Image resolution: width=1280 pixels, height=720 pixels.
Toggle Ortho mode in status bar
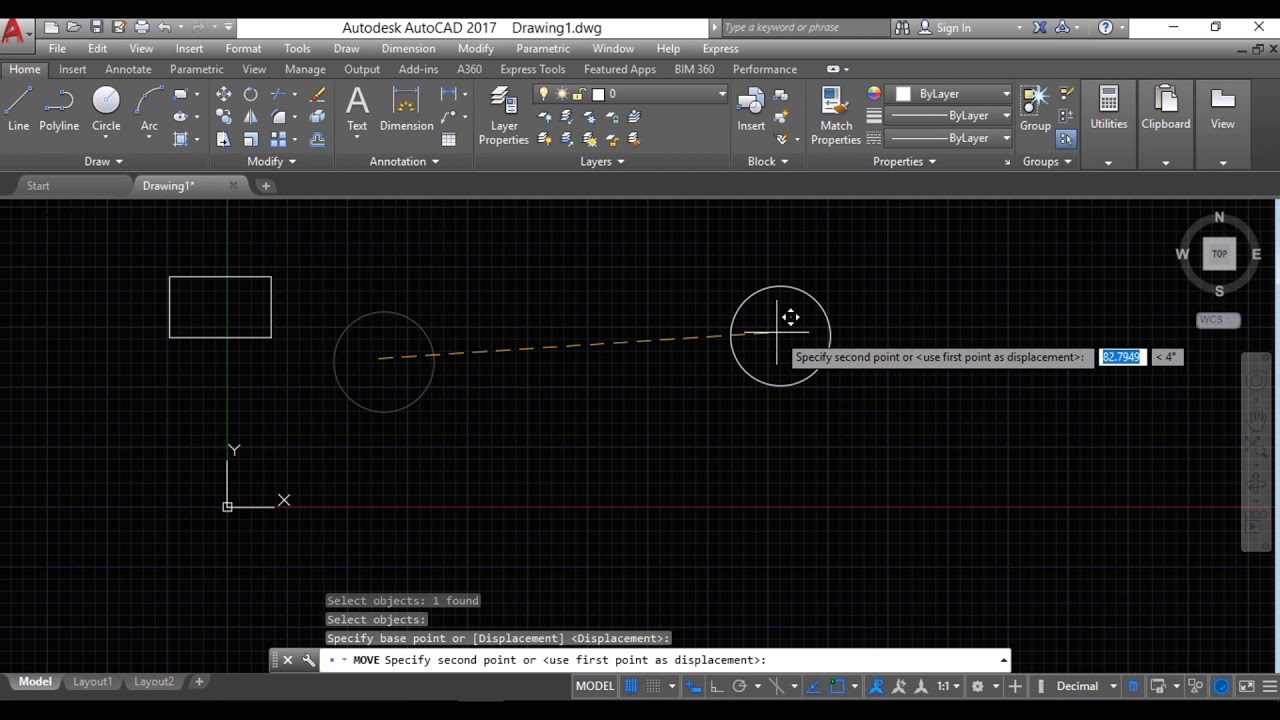pyautogui.click(x=716, y=686)
